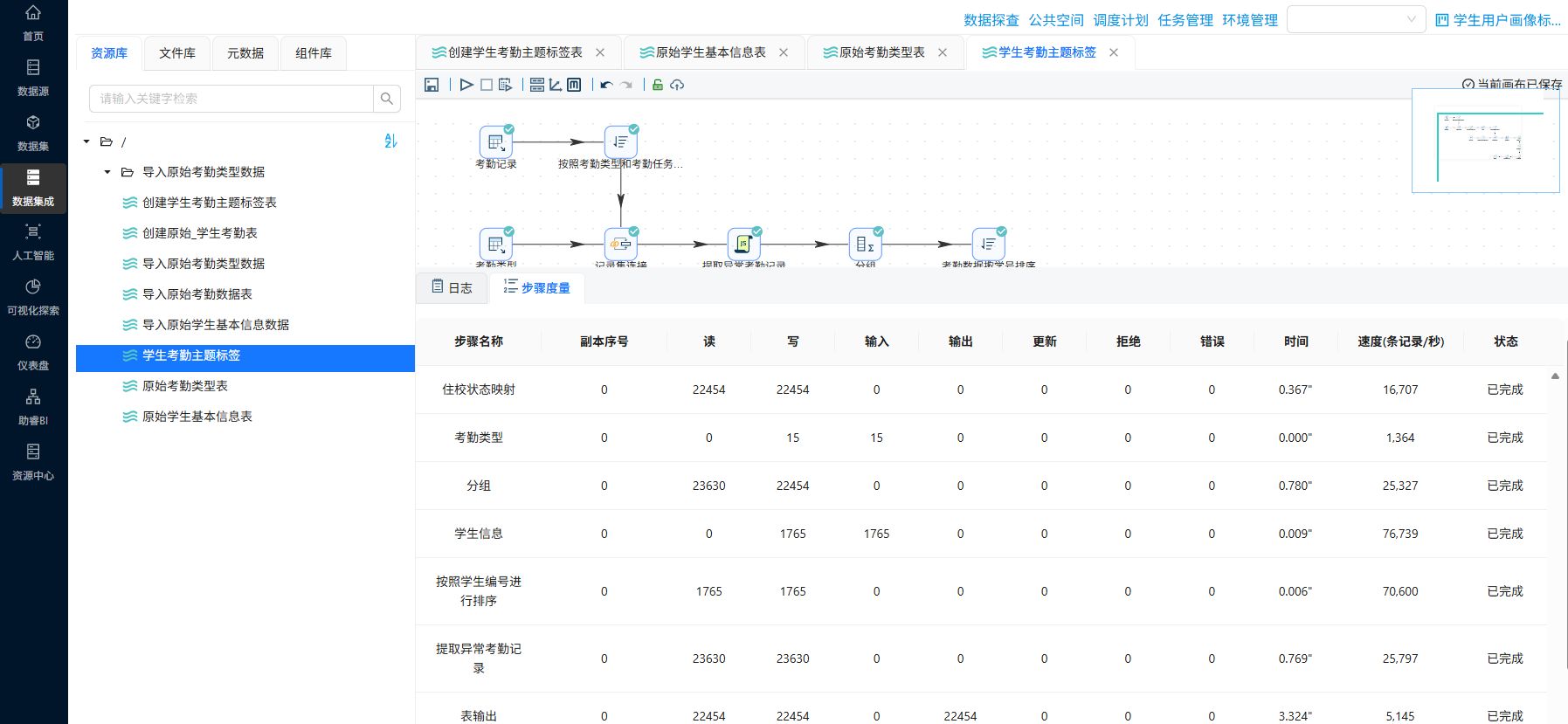1568x724 pixels.
Task: Open 数据集 in the left sidebar
Action: coord(33,133)
